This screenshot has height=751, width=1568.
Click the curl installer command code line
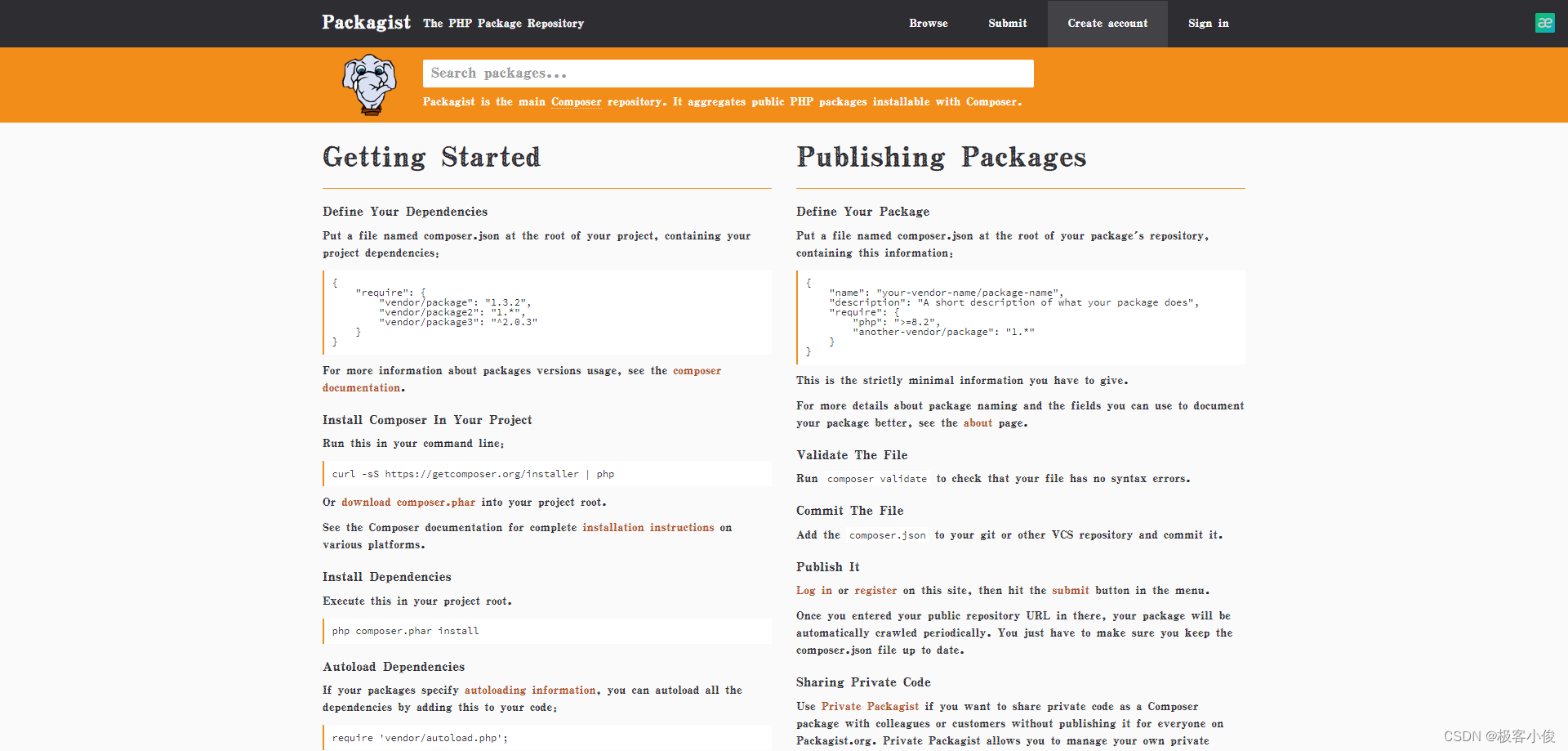pyautogui.click(x=547, y=474)
